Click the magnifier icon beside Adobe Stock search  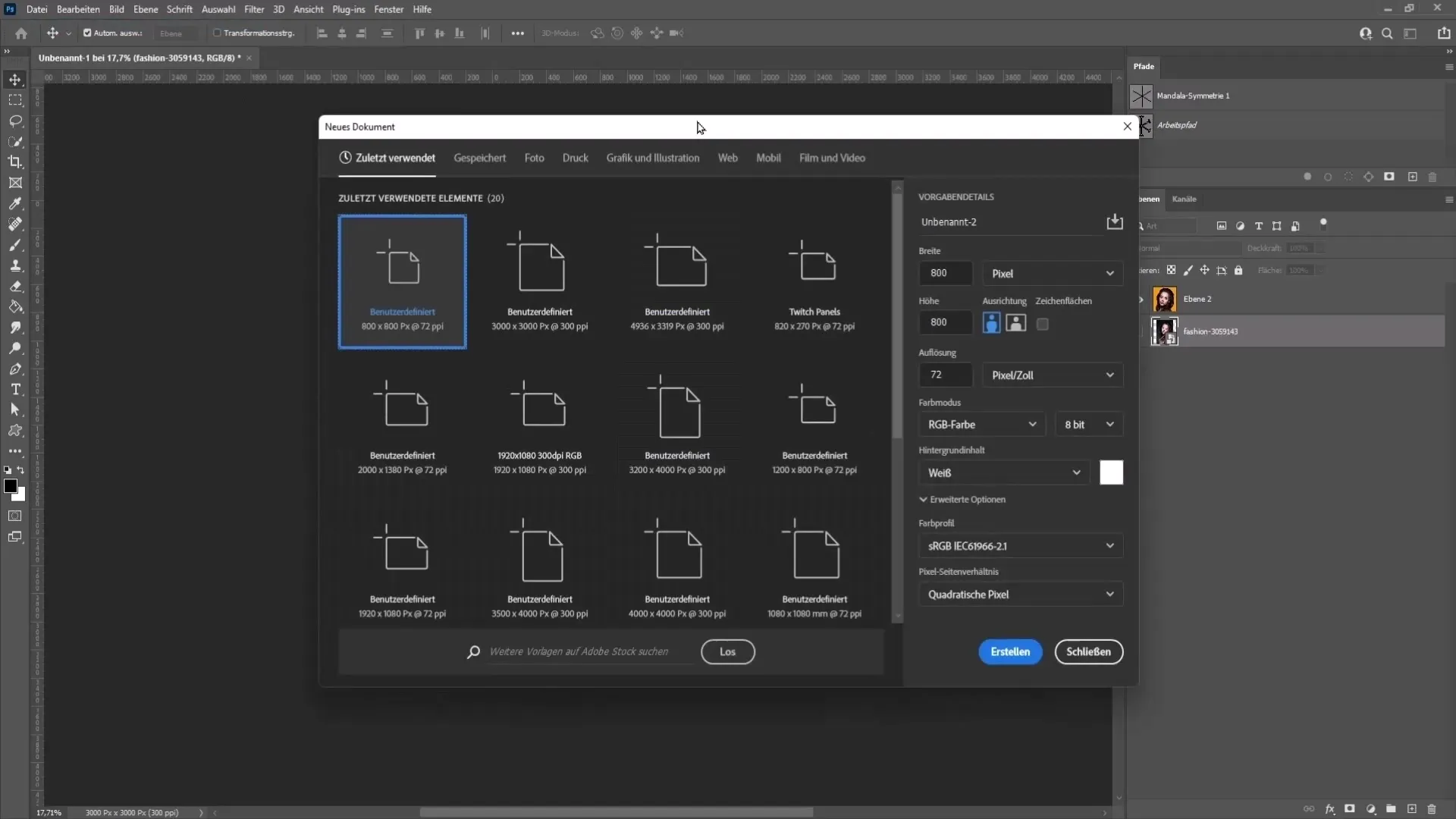[473, 652]
